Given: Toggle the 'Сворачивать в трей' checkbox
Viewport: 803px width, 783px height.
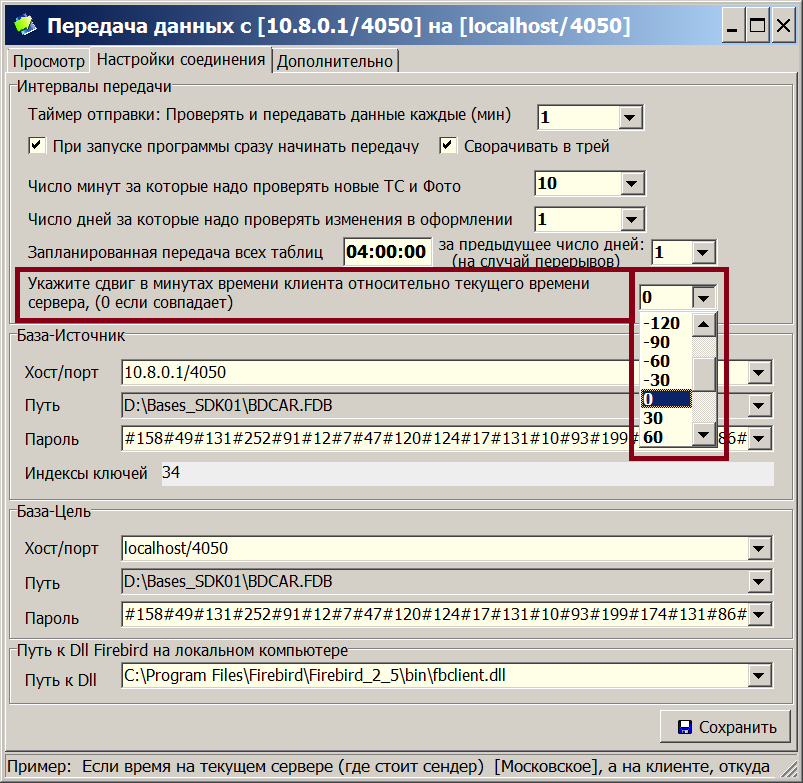Looking at the screenshot, I should pos(448,147).
